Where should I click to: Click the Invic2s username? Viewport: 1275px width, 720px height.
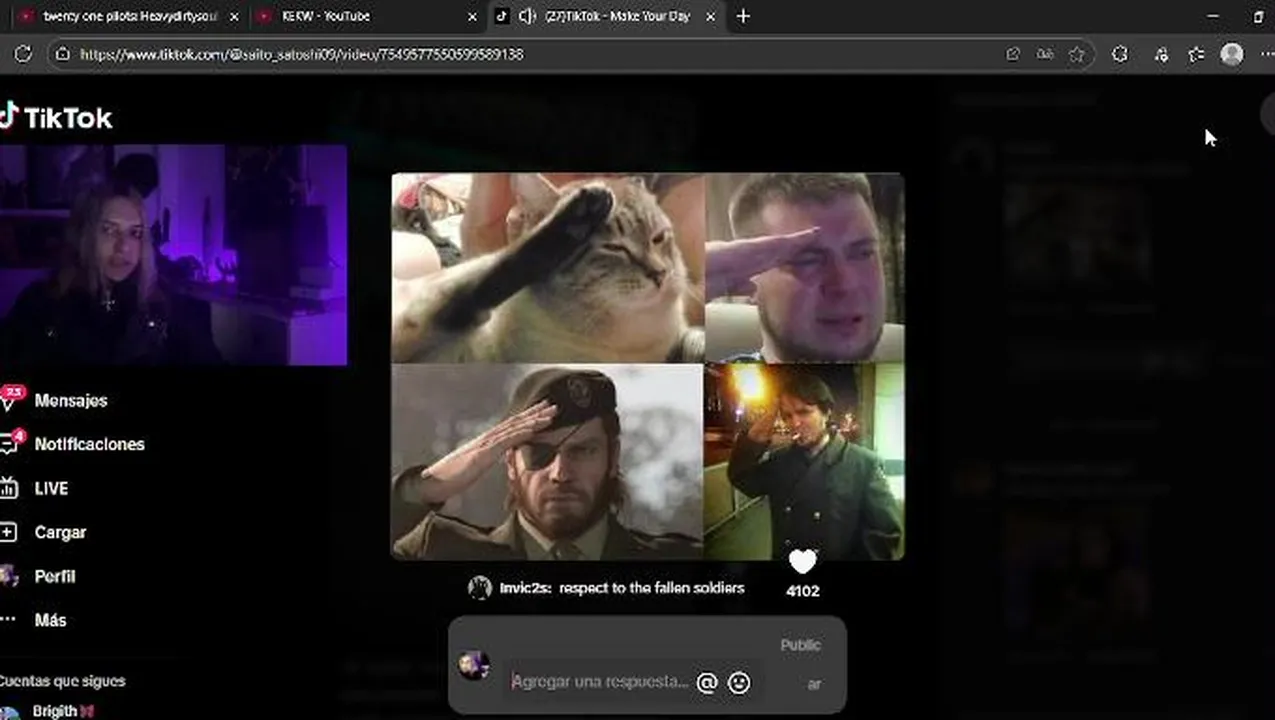[524, 588]
